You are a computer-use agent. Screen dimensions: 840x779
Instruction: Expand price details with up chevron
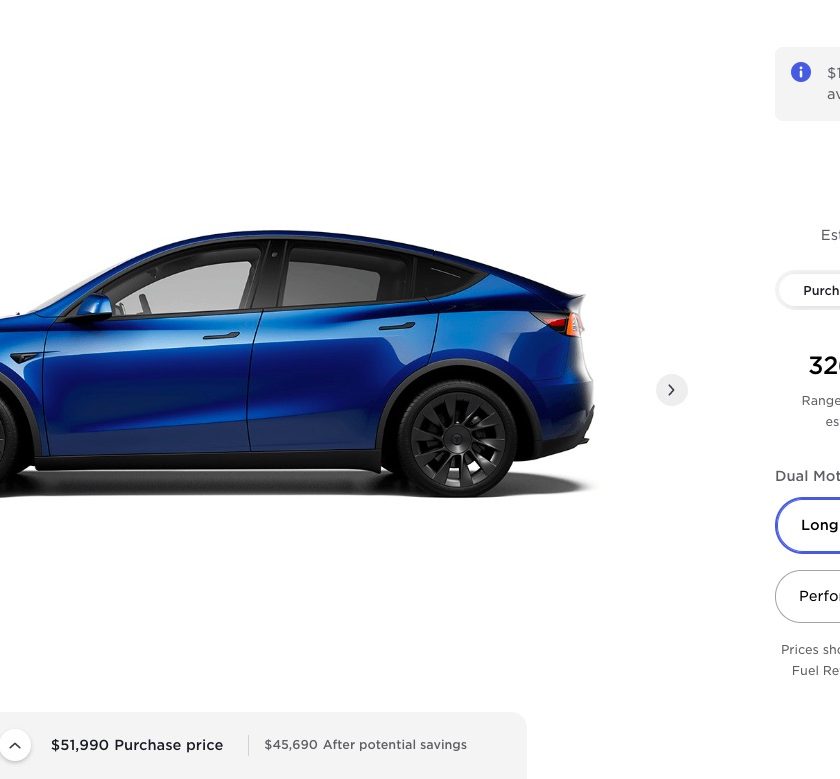pos(15,745)
